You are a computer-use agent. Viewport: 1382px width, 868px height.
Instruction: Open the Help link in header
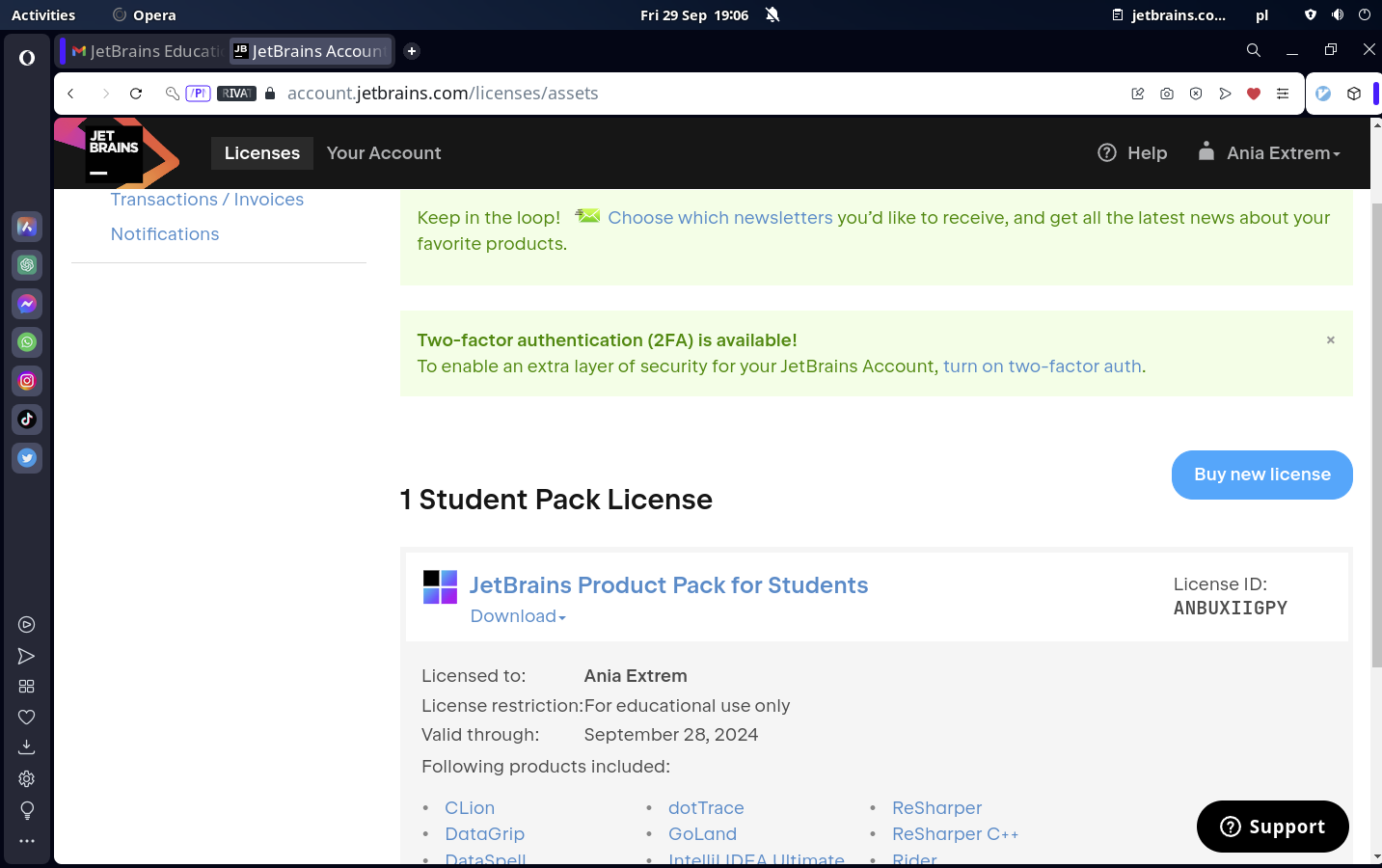(1132, 153)
